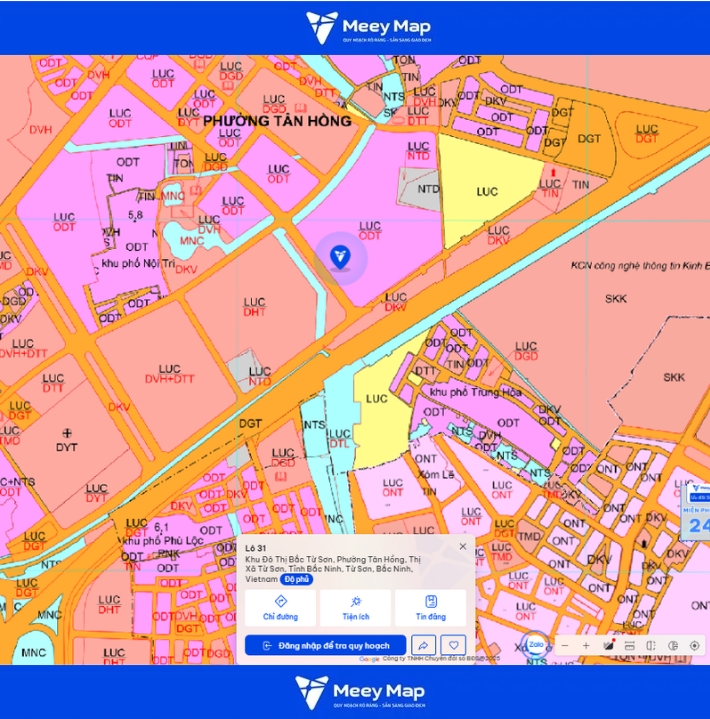Click the khu phố Nội Trì label
710x719 pixels.
click(x=138, y=263)
